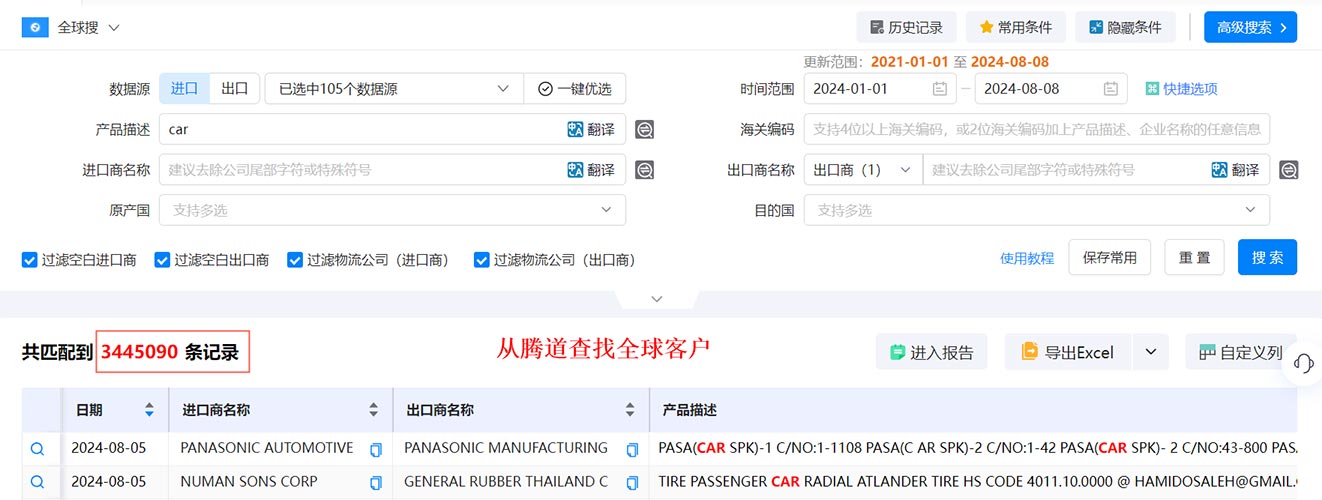Open the 全球搜 dropdown chevron

click(x=113, y=28)
